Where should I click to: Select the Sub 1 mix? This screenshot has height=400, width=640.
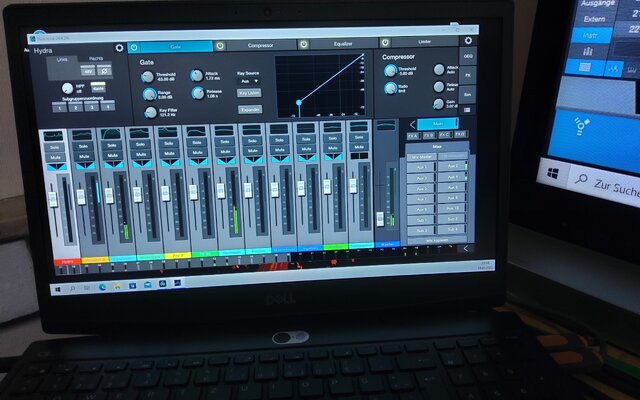pyautogui.click(x=422, y=220)
